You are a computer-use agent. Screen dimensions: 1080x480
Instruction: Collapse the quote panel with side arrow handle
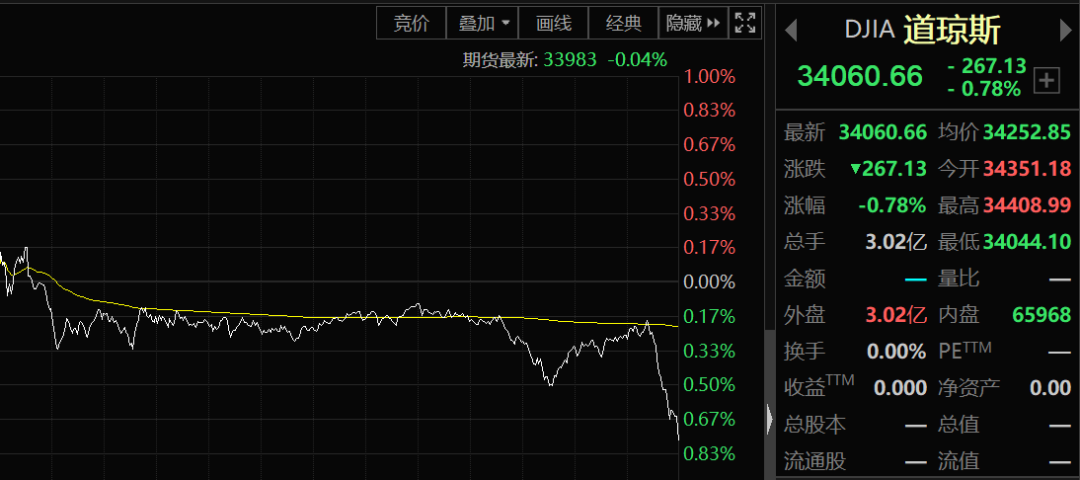click(x=769, y=418)
